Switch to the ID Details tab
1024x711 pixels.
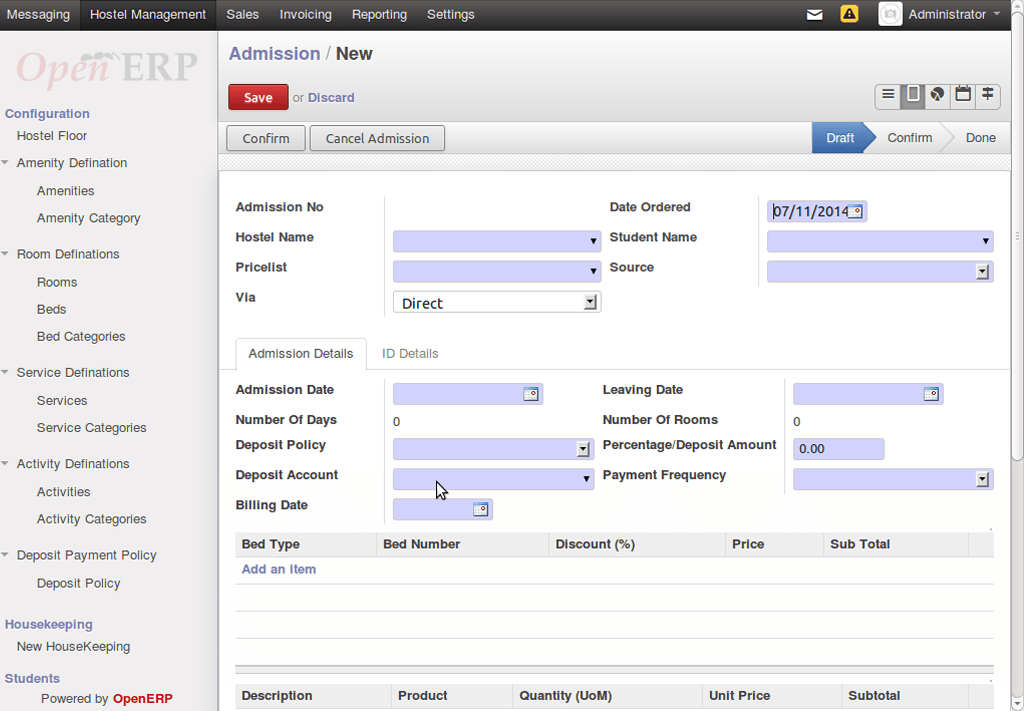pyautogui.click(x=410, y=354)
